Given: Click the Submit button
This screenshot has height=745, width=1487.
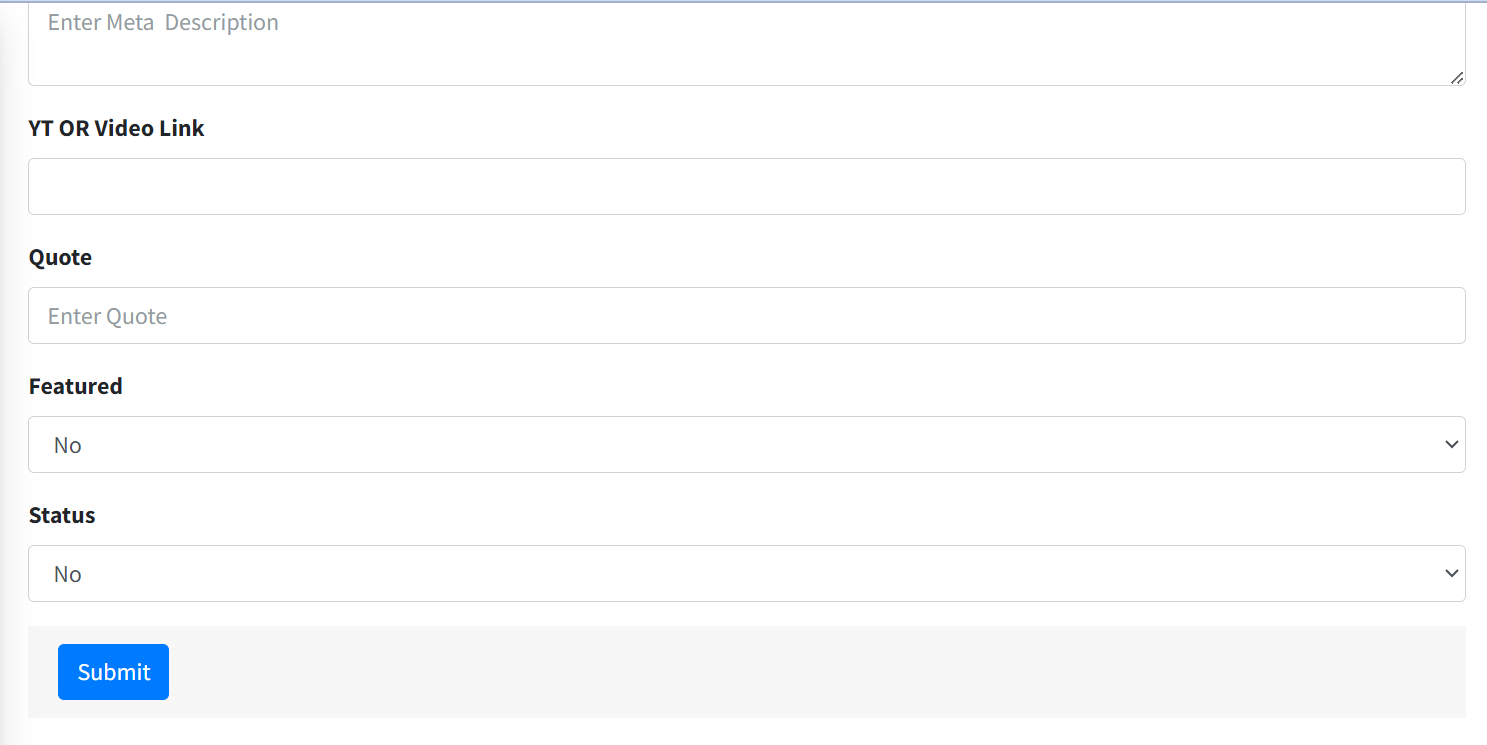Looking at the screenshot, I should coord(113,672).
